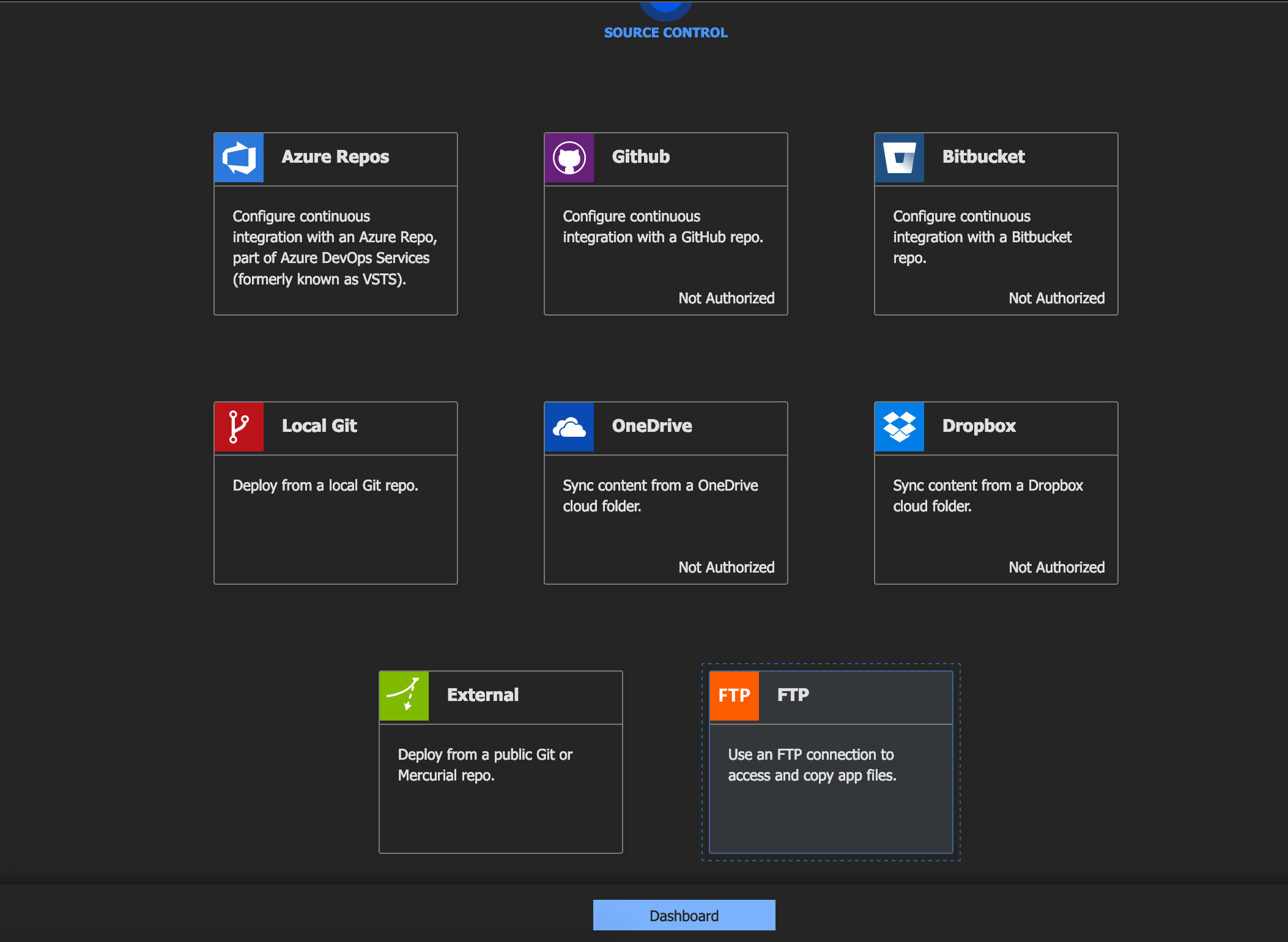Pick the External card title
Image resolution: width=1288 pixels, height=942 pixels.
483,695
